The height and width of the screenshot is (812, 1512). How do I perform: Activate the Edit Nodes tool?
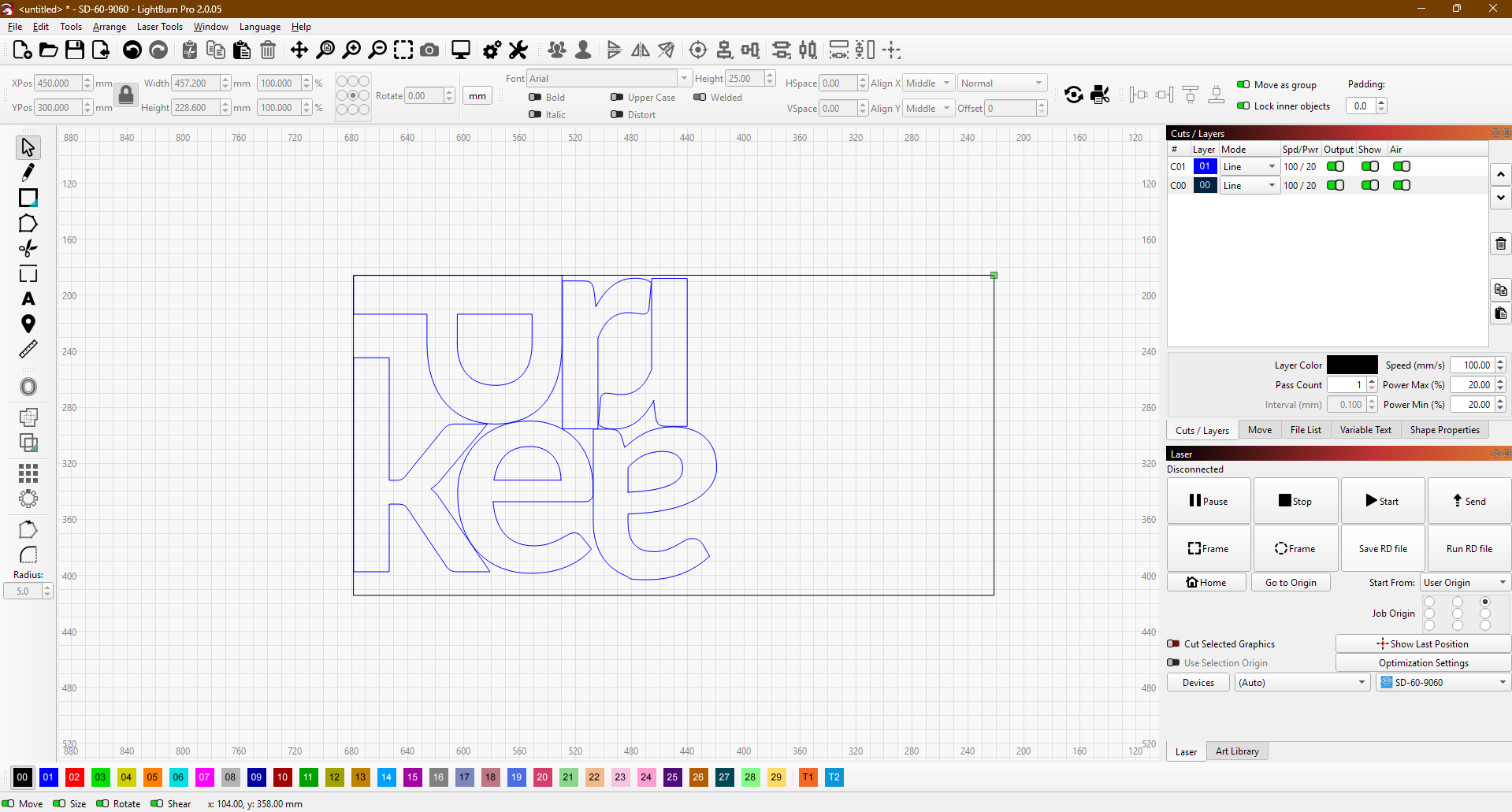click(28, 249)
